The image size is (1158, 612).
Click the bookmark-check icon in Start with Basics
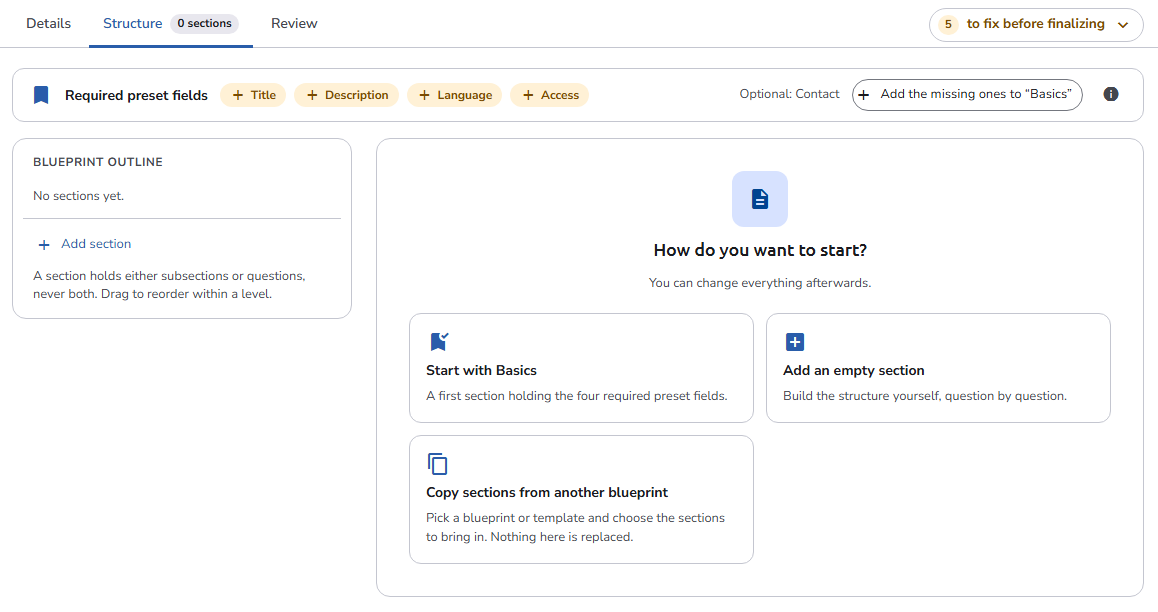pyautogui.click(x=439, y=342)
